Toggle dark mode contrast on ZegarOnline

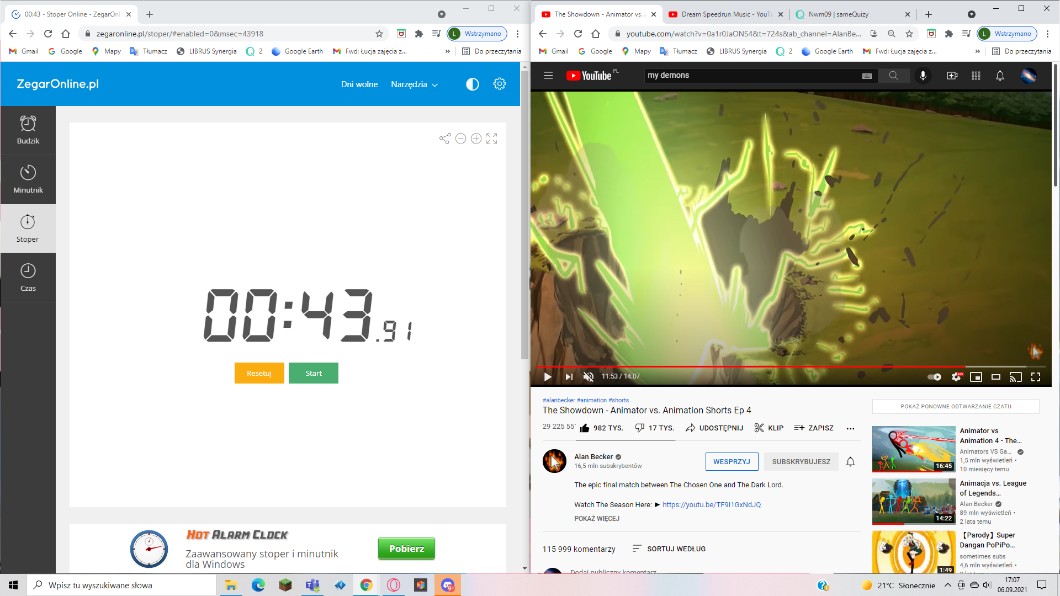pos(472,84)
